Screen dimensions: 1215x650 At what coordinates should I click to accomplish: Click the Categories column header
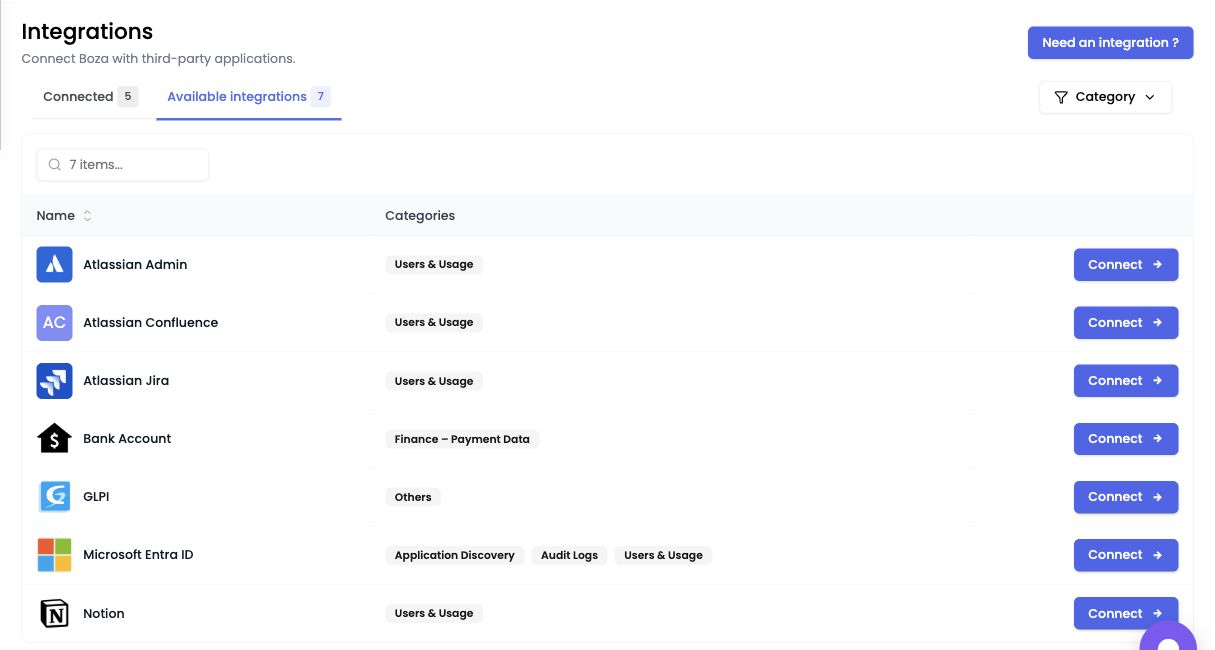click(x=420, y=216)
